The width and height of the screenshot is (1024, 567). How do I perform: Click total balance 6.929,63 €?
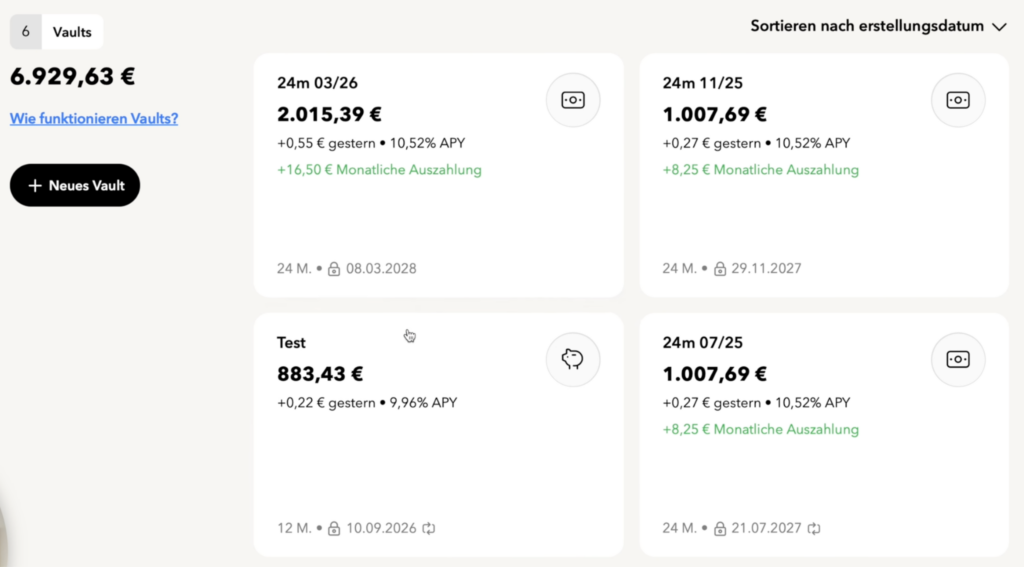[x=72, y=76]
